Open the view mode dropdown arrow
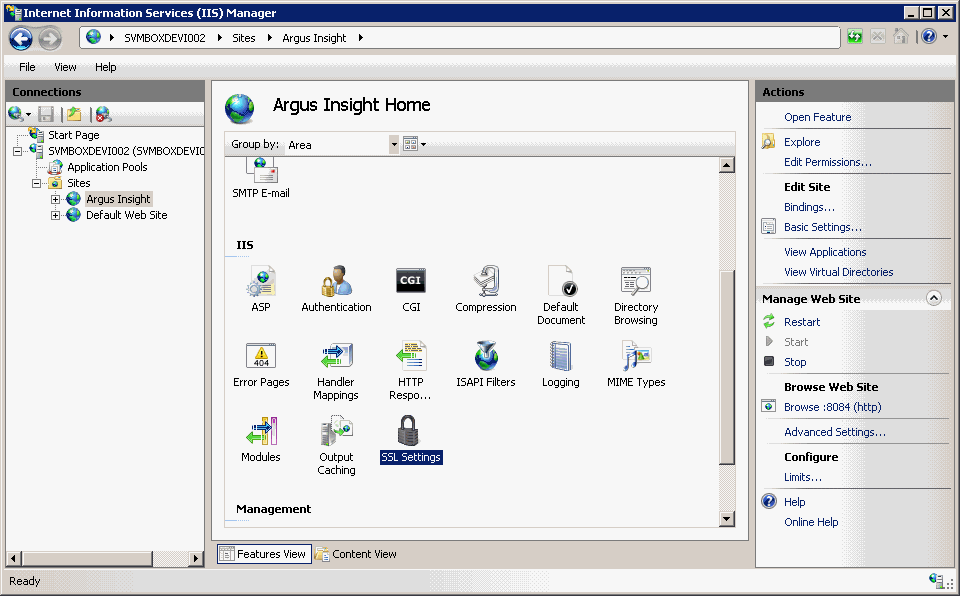The height and width of the screenshot is (596, 960). coord(423,145)
